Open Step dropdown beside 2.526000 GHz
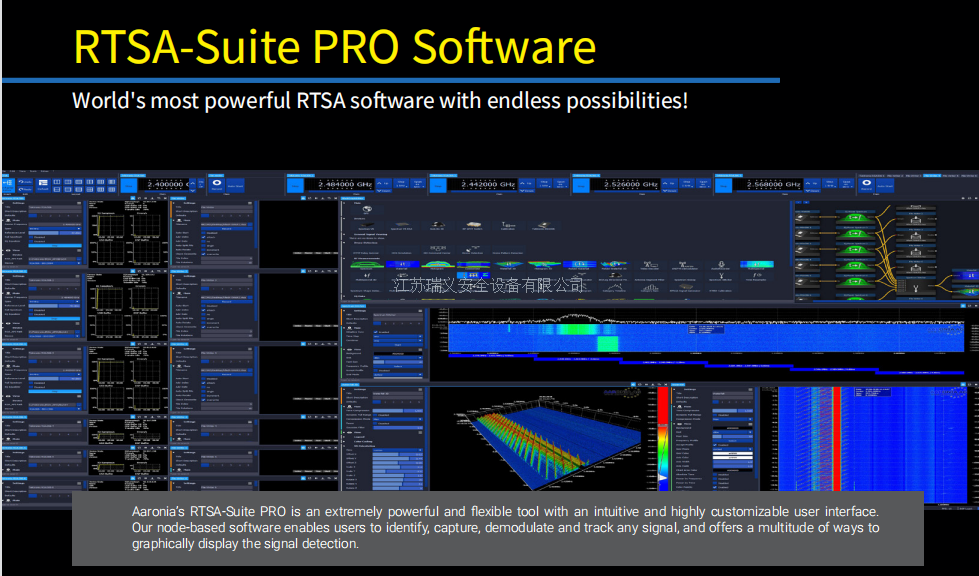The width and height of the screenshot is (979, 576). click(687, 185)
